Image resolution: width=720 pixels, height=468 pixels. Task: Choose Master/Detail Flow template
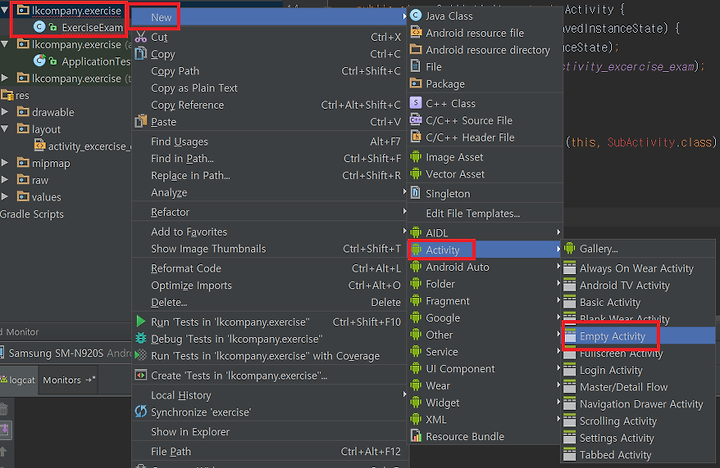[638, 387]
